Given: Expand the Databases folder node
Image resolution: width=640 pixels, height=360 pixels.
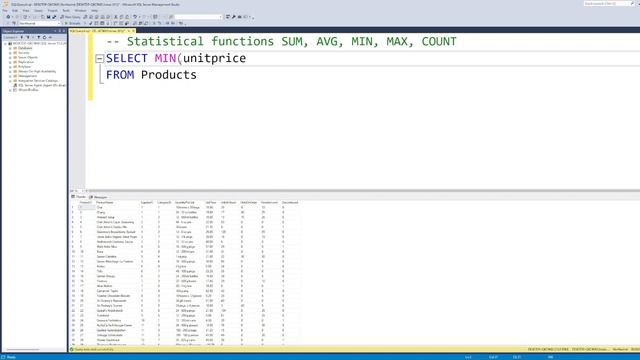Looking at the screenshot, I should pos(10,48).
